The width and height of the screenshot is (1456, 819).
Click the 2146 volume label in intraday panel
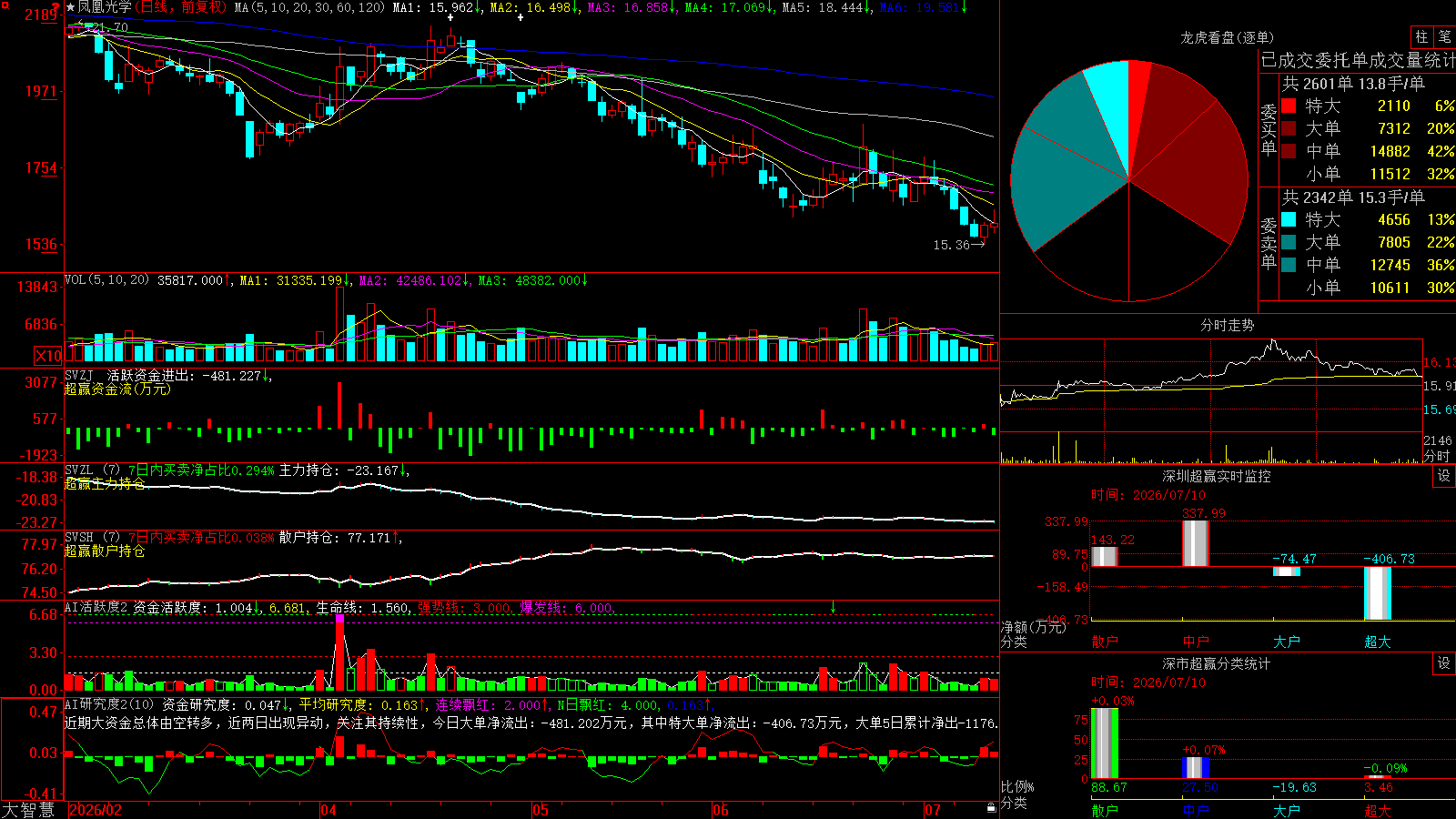[x=1438, y=440]
